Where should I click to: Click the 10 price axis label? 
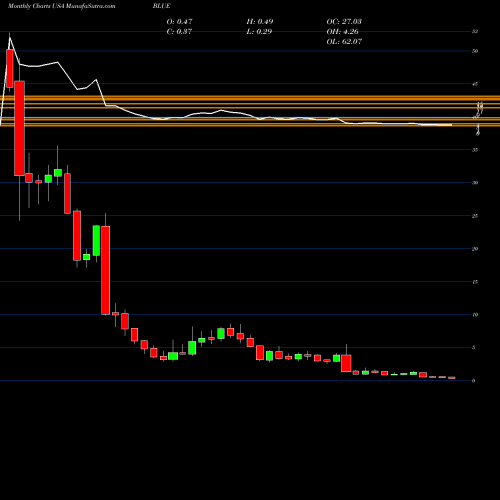pyautogui.click(x=475, y=315)
